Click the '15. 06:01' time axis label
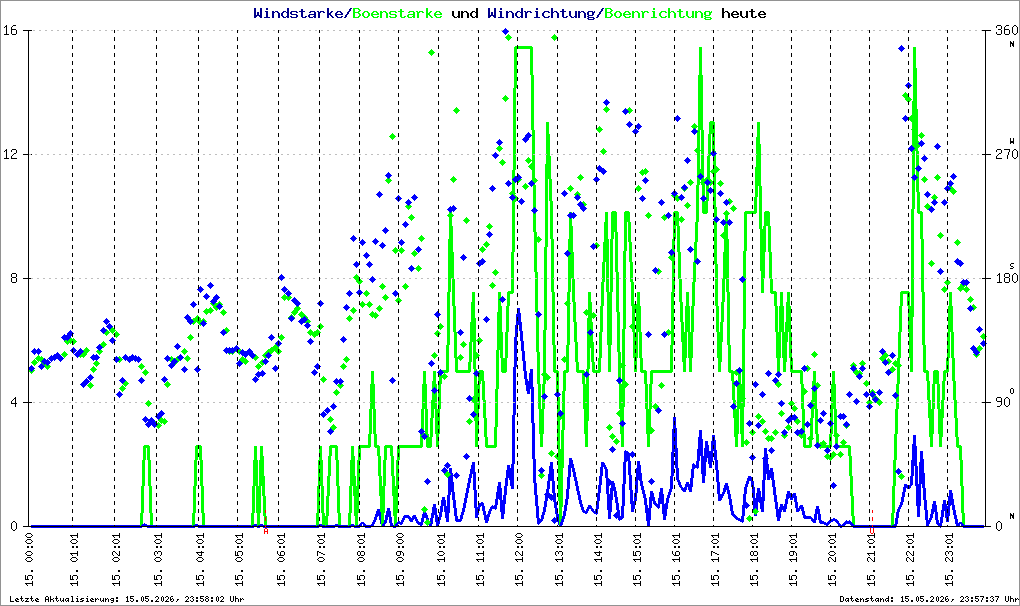 coord(280,560)
